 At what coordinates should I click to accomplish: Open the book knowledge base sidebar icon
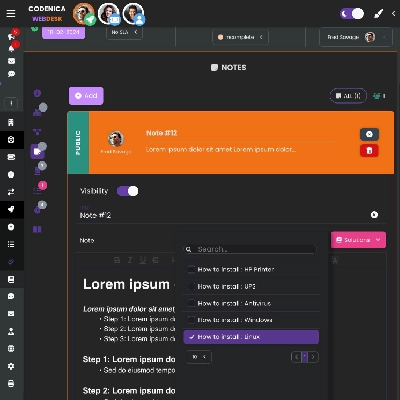(x=11, y=279)
